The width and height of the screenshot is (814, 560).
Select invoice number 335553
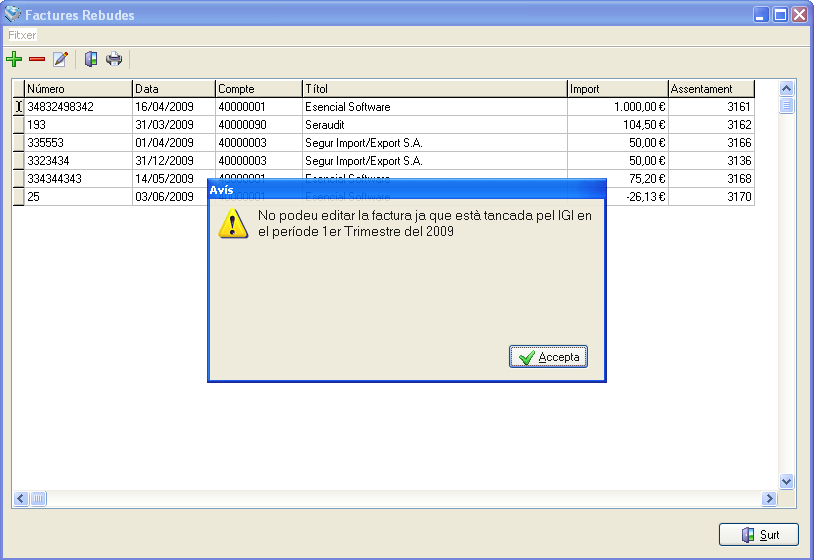[x=78, y=143]
